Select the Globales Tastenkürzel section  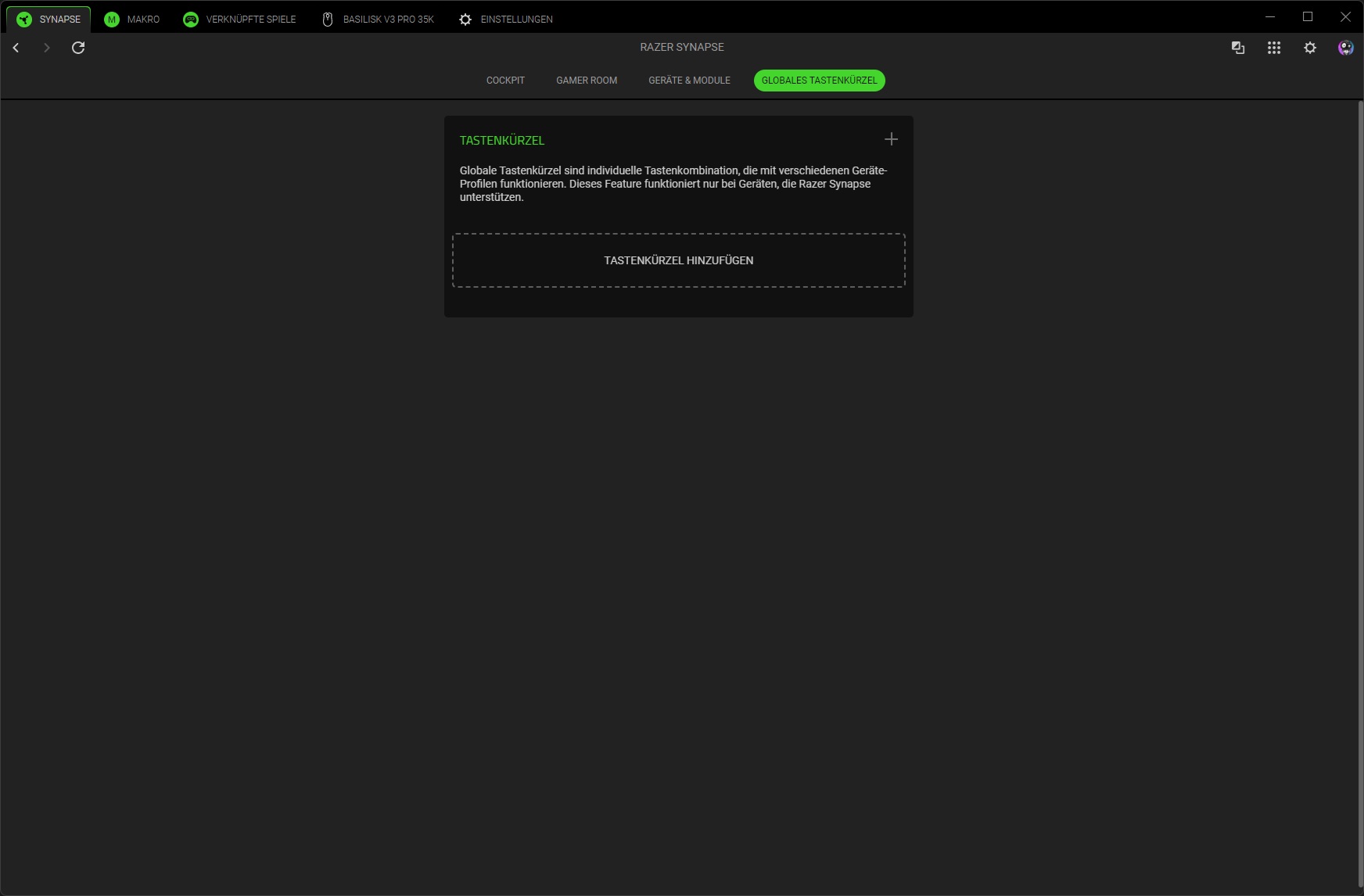(819, 81)
